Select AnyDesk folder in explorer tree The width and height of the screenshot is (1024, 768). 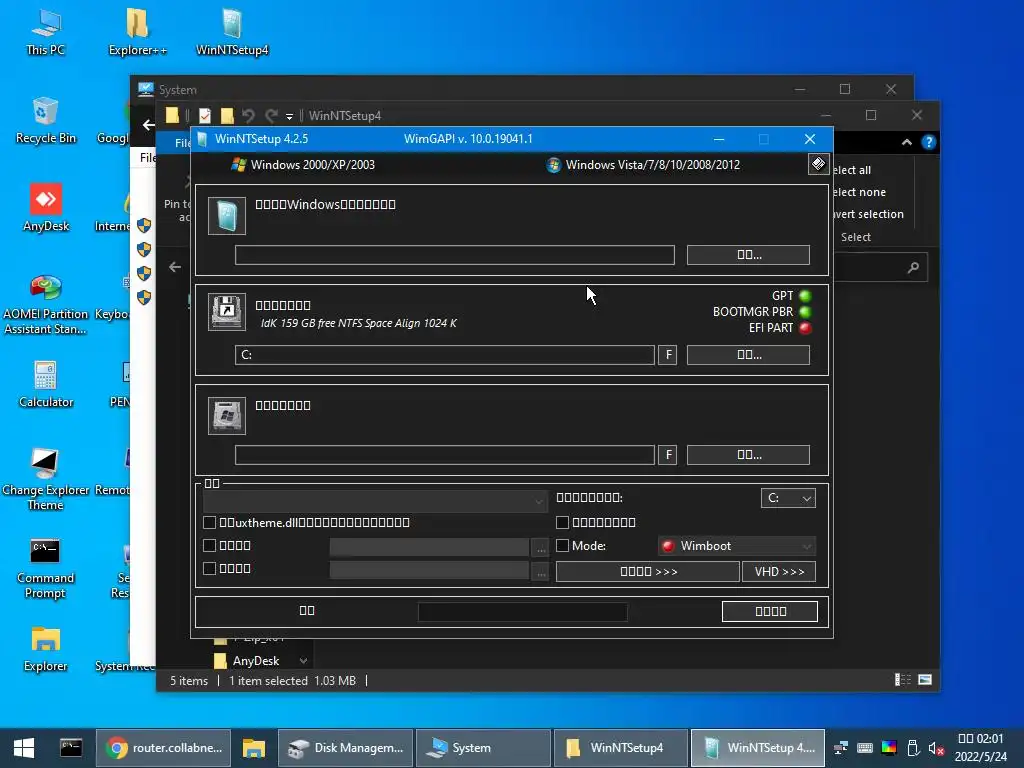[256, 661]
